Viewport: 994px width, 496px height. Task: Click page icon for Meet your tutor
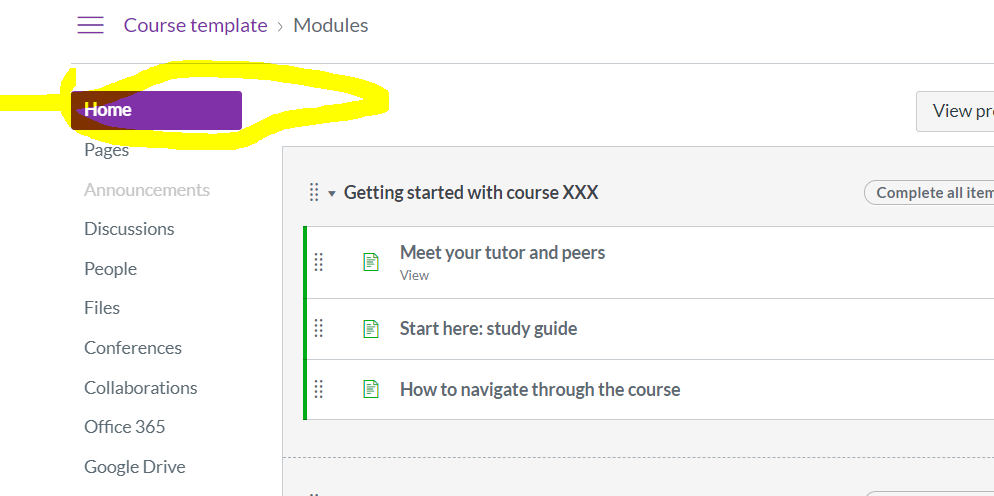point(371,262)
